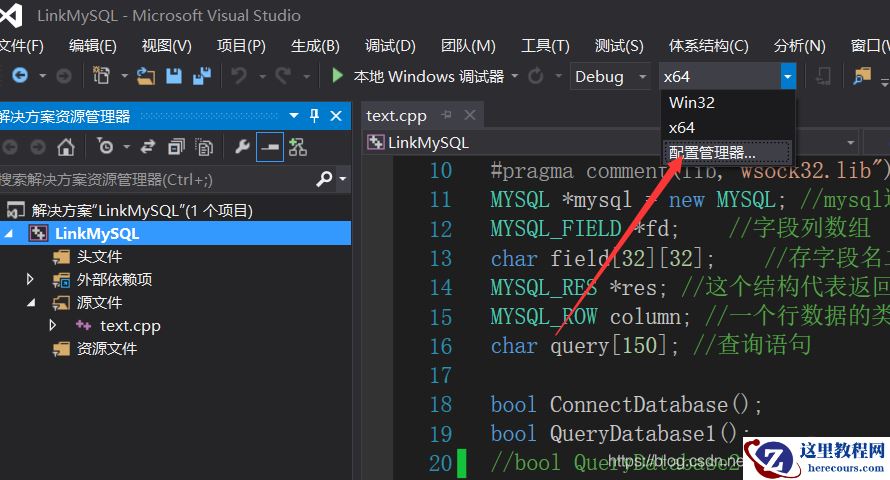This screenshot has width=890, height=480.
Task: Click the Solution Explorer search box
Action: click(x=155, y=179)
